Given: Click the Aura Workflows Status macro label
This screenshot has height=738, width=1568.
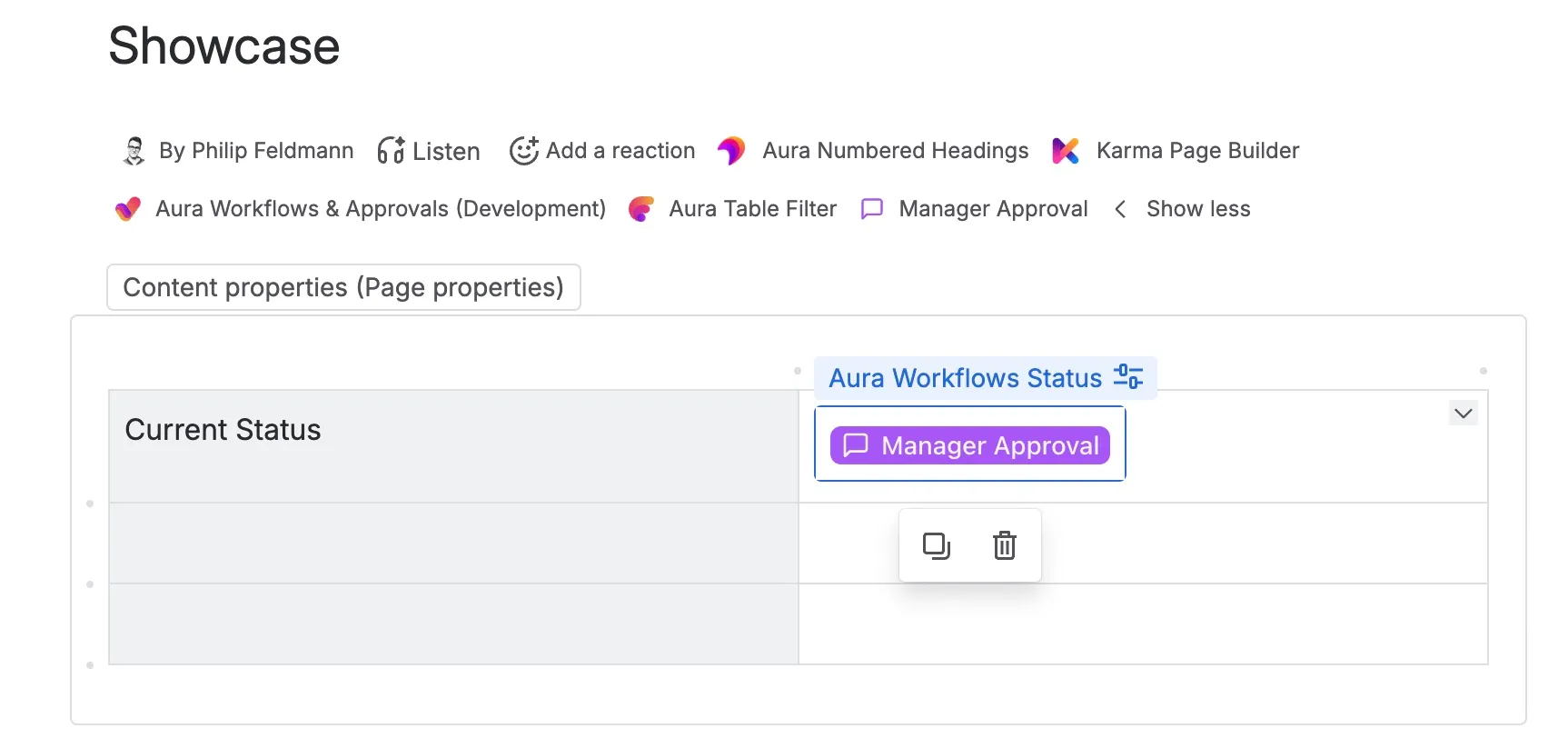Looking at the screenshot, I should click(965, 378).
